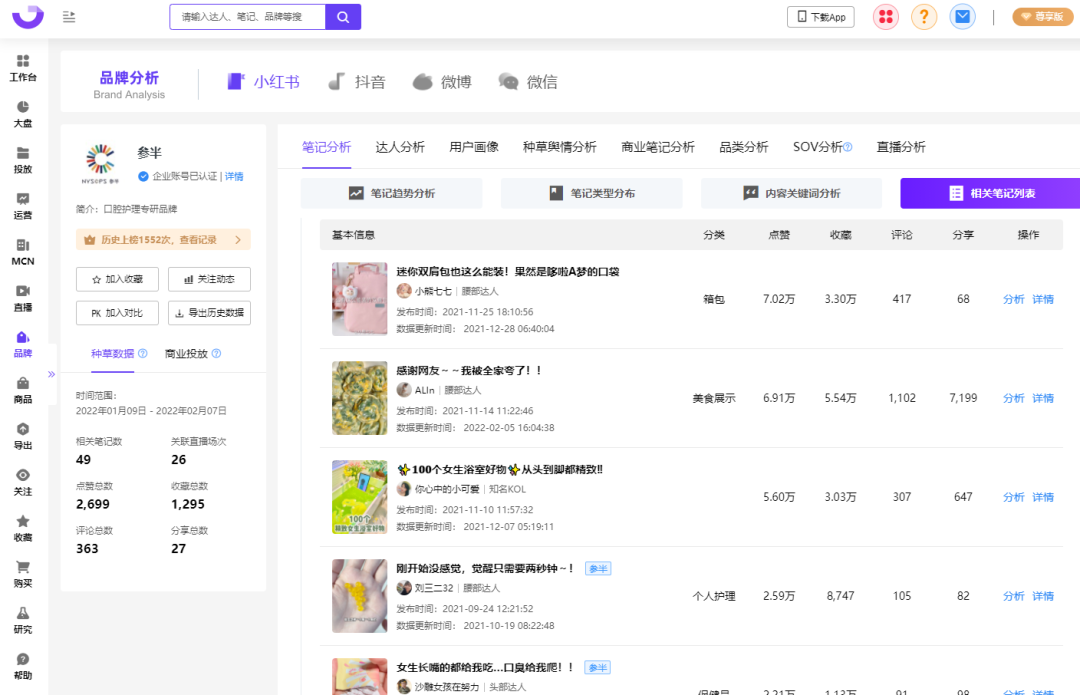
Task: Click 分析 link for 100个女生浴室好物 note
Action: click(x=1013, y=497)
